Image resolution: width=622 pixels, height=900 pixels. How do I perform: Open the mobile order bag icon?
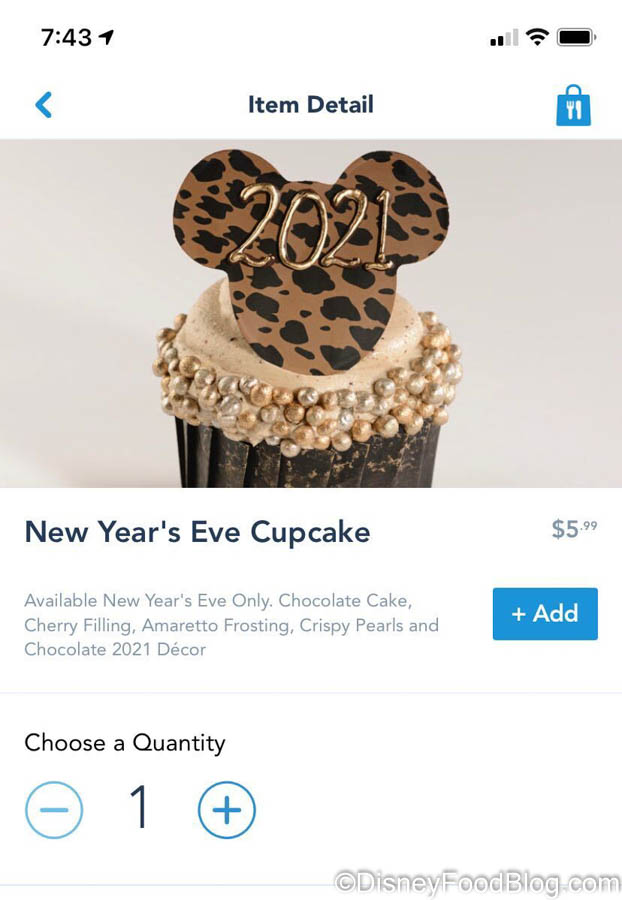click(573, 106)
